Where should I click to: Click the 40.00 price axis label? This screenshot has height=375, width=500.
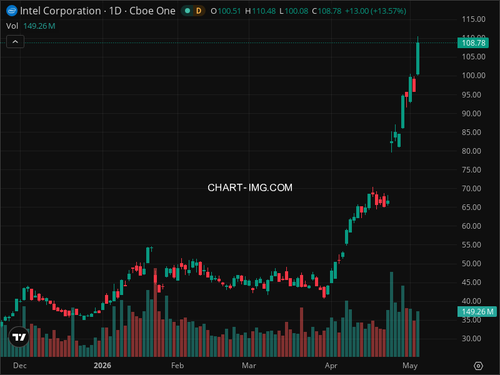tap(471, 301)
